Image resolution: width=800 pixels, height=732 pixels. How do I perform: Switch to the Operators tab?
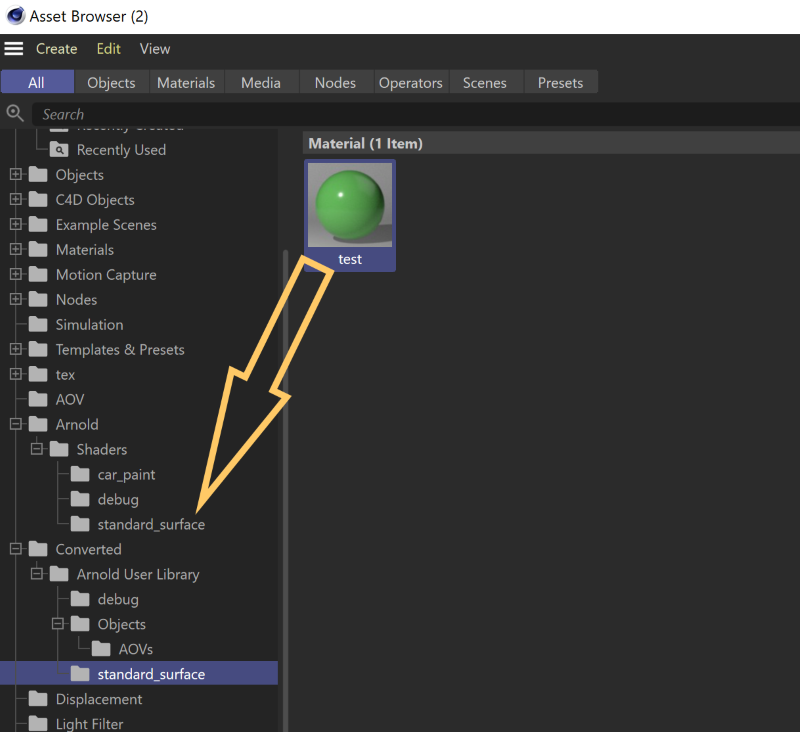click(x=411, y=82)
